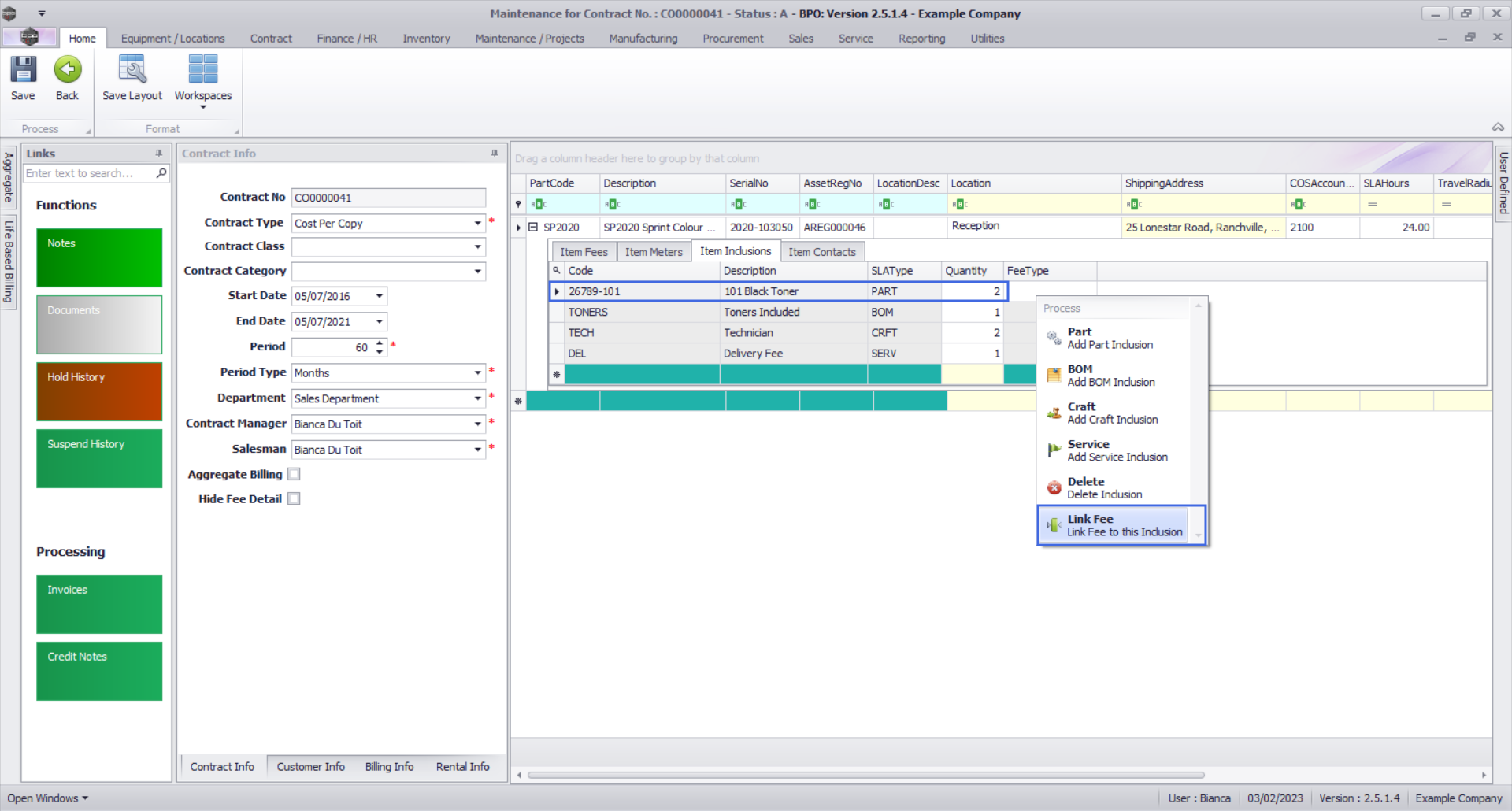
Task: Open the Contract Type dropdown
Action: tap(477, 224)
